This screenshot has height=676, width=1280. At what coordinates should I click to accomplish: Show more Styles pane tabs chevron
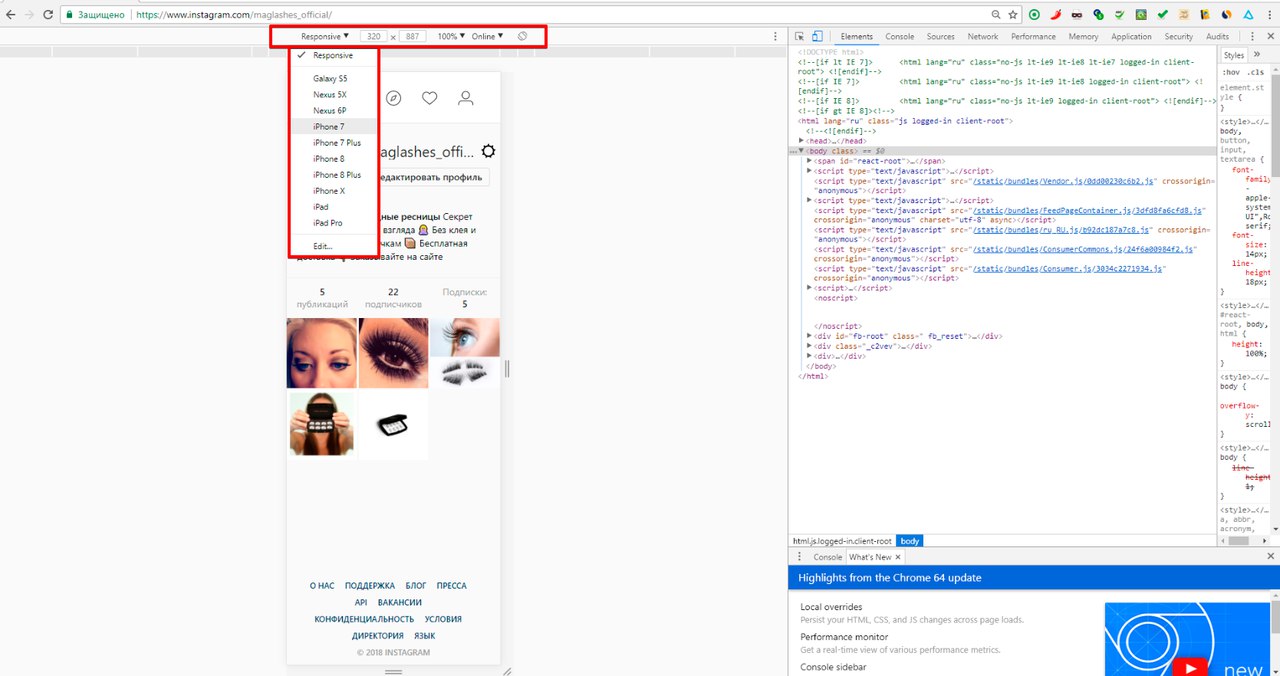coord(1256,55)
